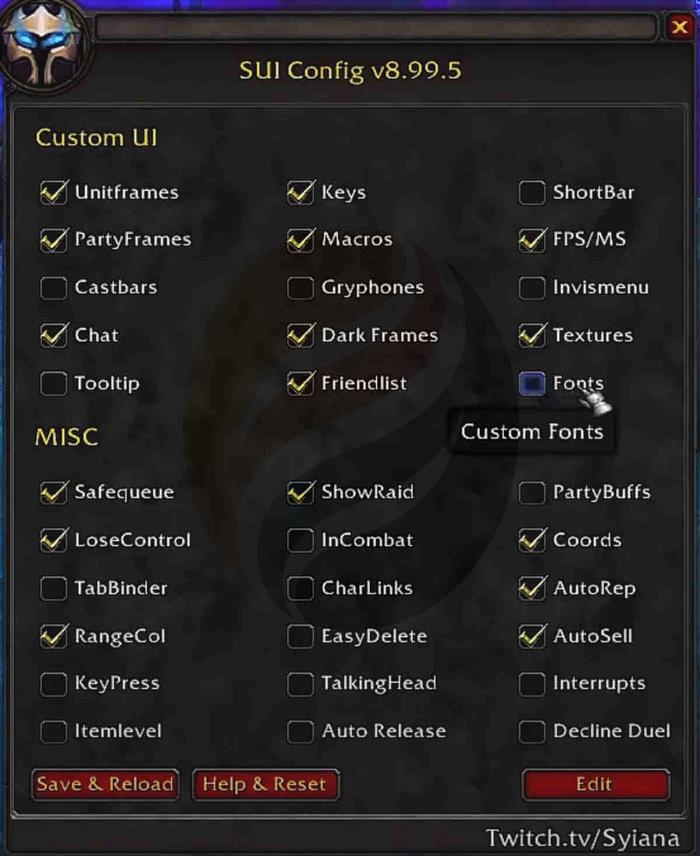Enable the Invismenu checkbox
The height and width of the screenshot is (856, 700).
[532, 287]
